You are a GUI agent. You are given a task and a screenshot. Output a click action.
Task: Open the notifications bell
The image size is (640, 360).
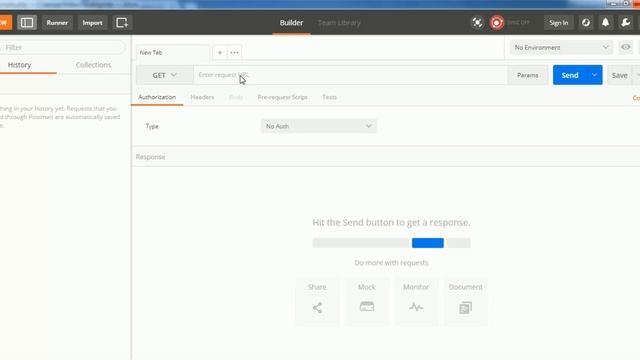click(605, 22)
